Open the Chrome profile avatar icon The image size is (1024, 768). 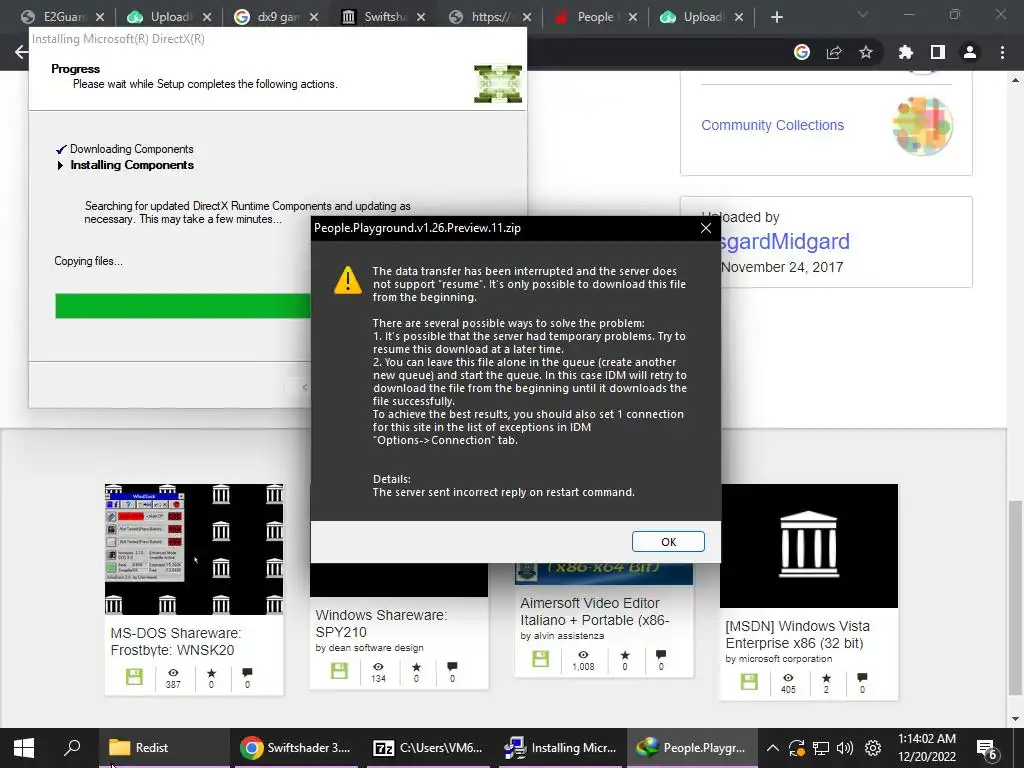[970, 52]
